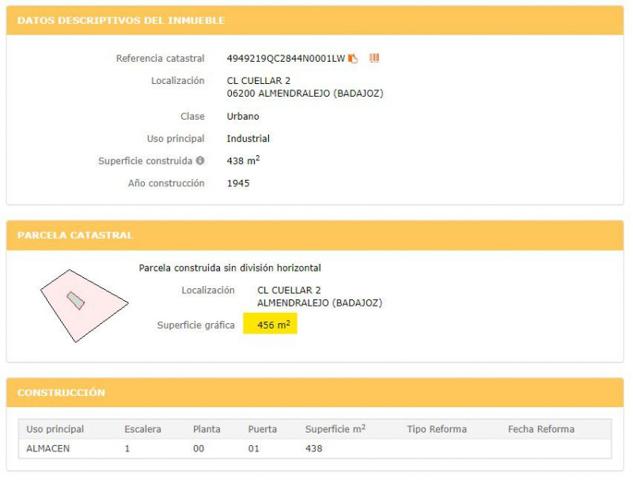
Task: Click the Puerta column header
Action: (x=263, y=429)
